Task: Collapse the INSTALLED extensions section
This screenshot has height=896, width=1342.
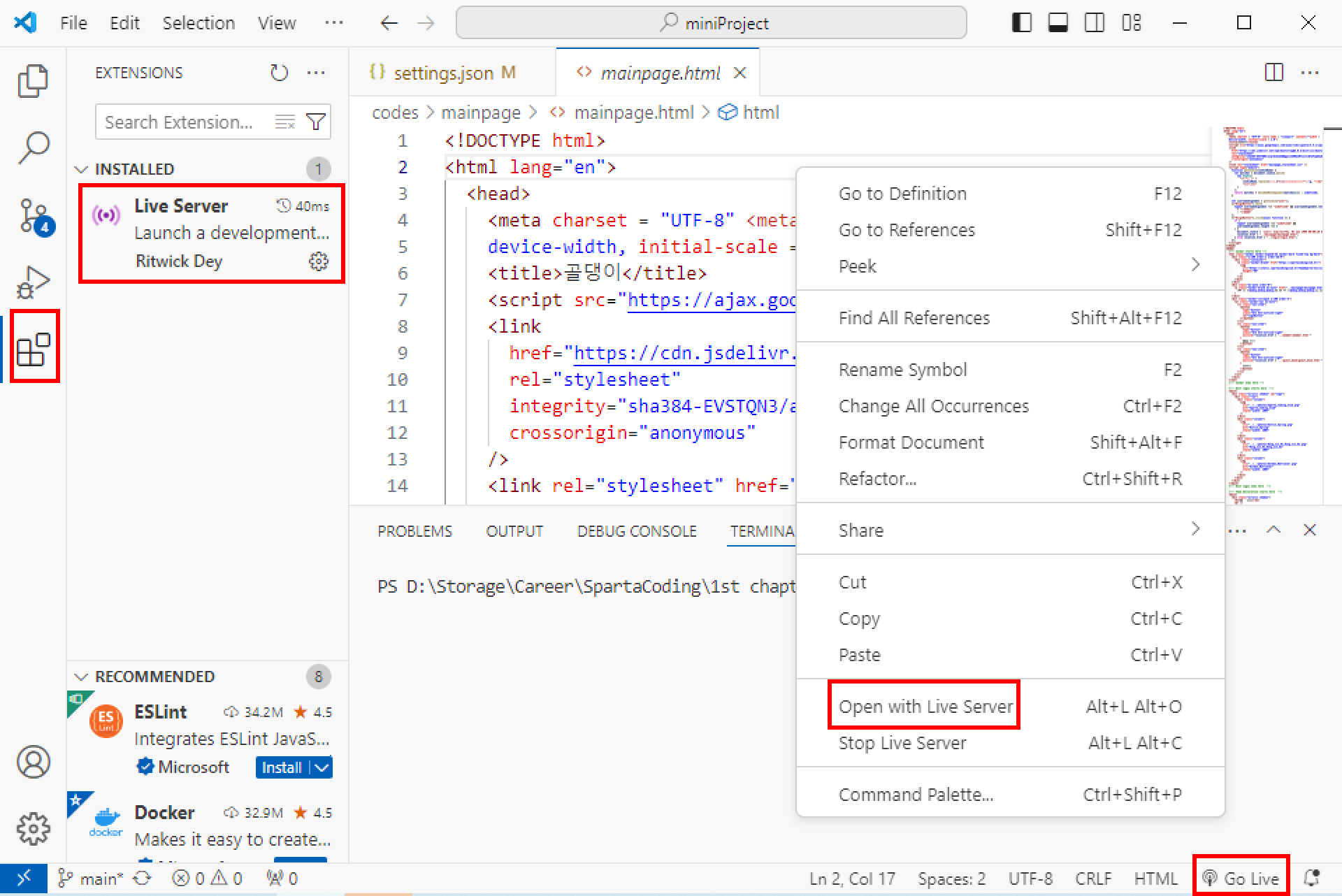Action: coord(81,169)
